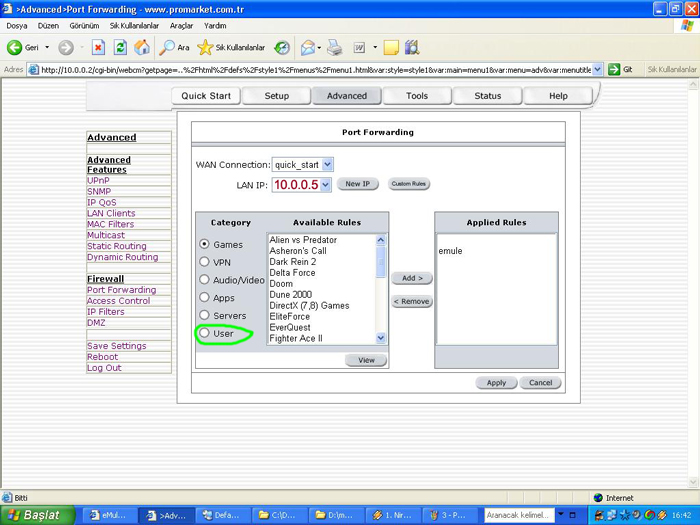Select the Apps category radio button

(x=204, y=297)
